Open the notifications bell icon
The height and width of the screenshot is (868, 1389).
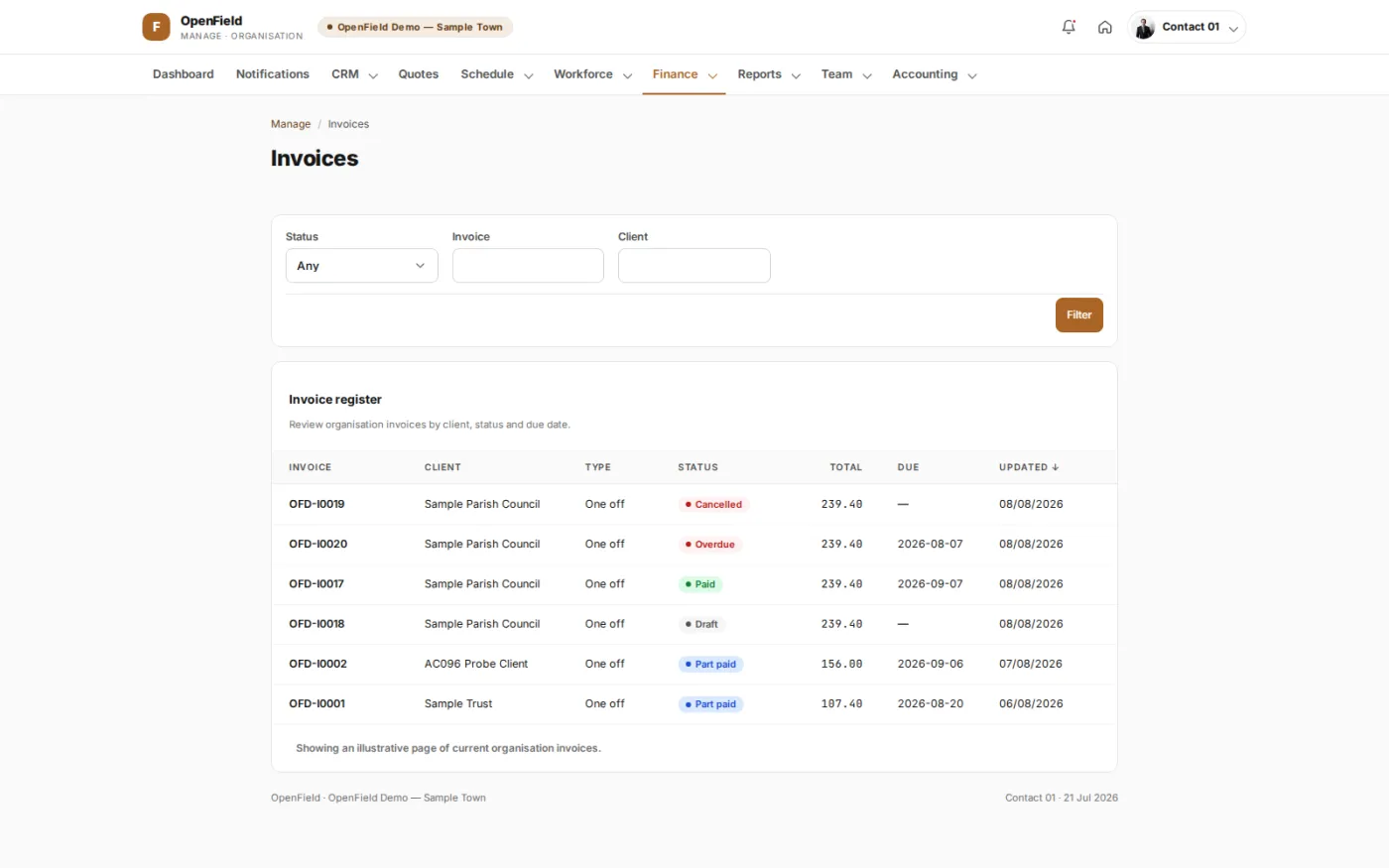(1069, 27)
